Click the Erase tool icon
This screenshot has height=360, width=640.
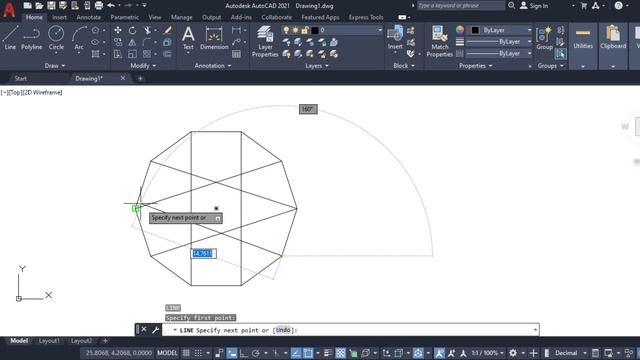tap(167, 30)
